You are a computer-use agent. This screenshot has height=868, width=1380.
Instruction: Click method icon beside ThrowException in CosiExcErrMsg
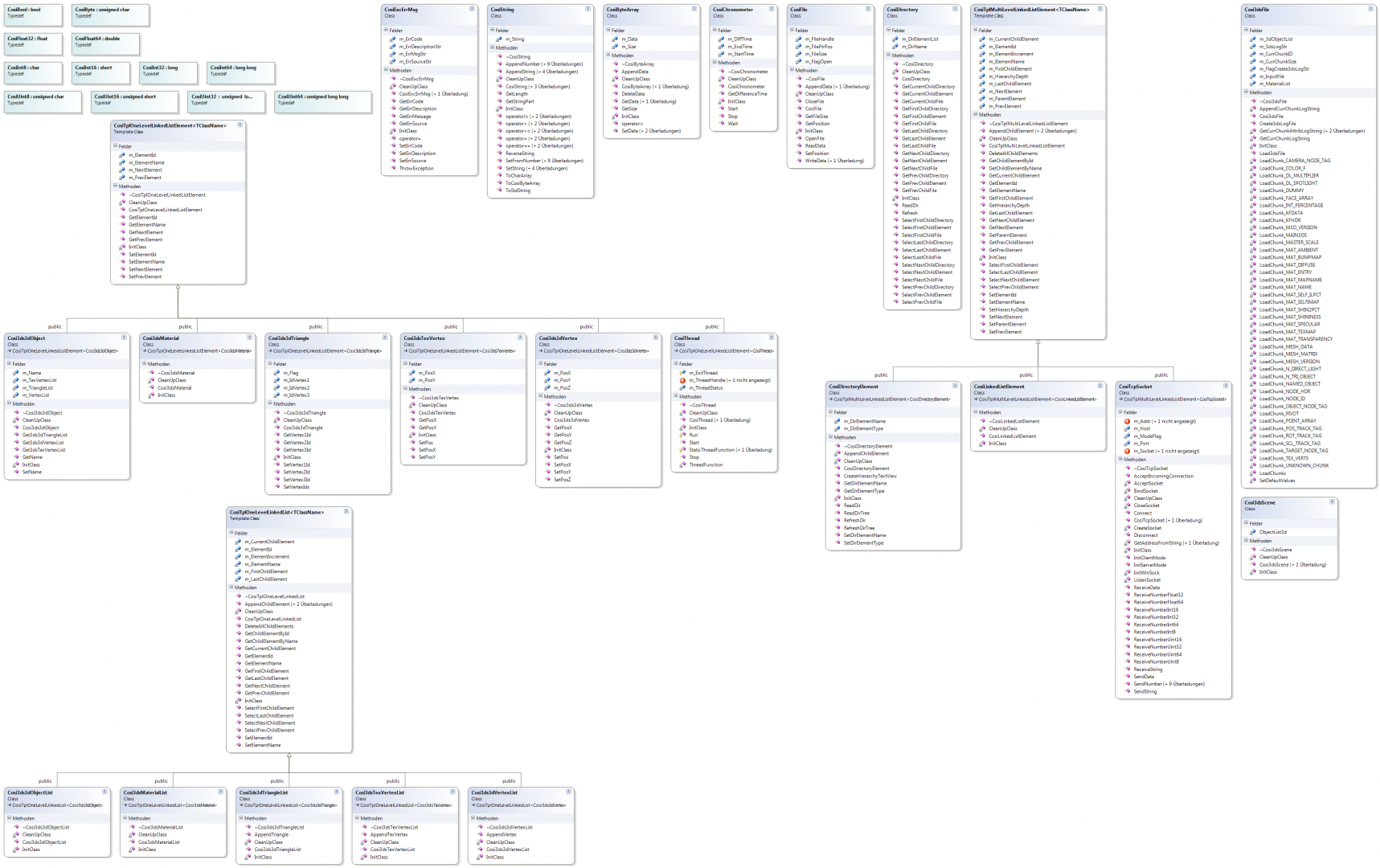(x=393, y=169)
